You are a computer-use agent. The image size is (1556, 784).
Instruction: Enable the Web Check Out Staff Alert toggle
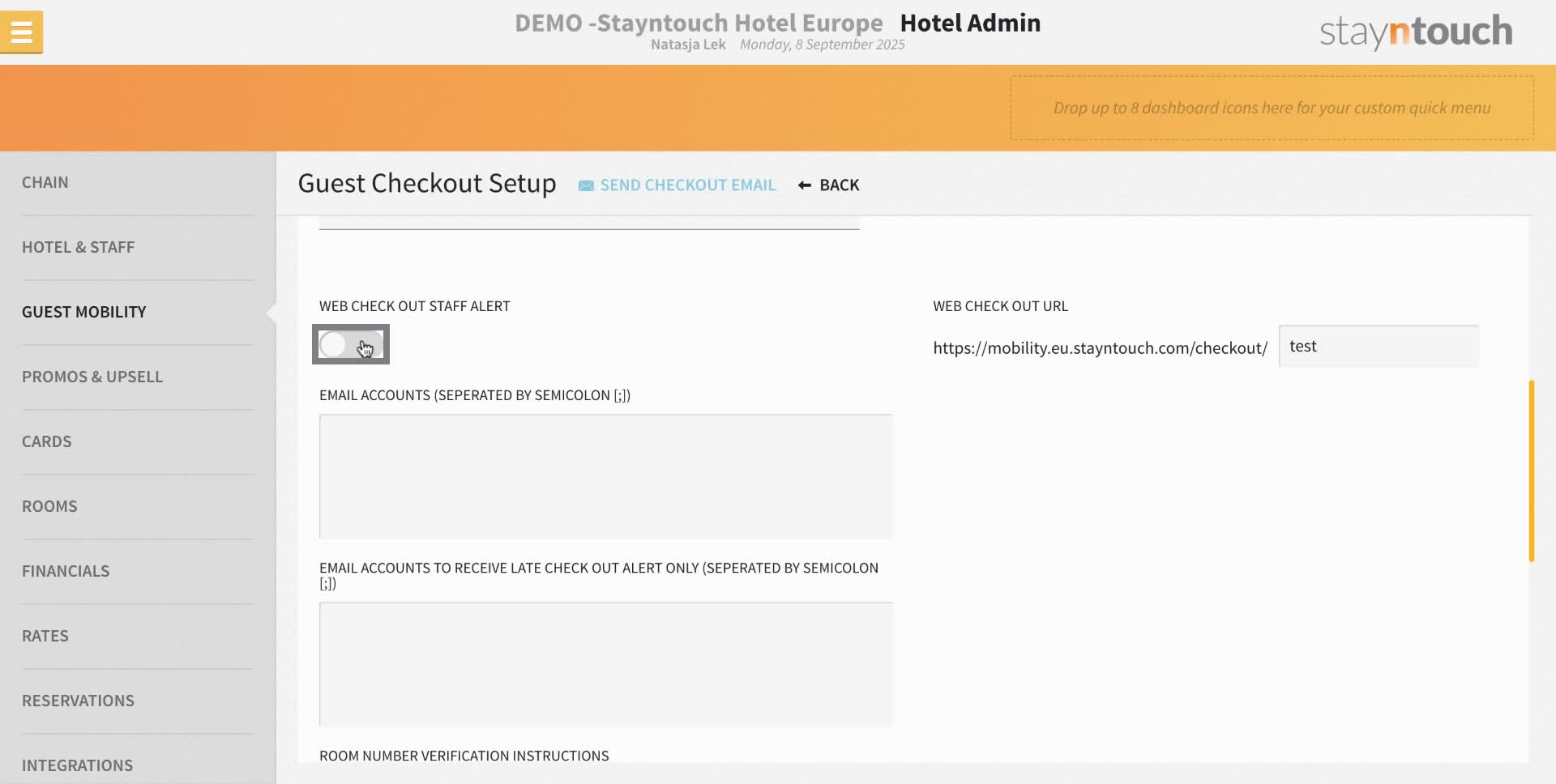pos(349,344)
